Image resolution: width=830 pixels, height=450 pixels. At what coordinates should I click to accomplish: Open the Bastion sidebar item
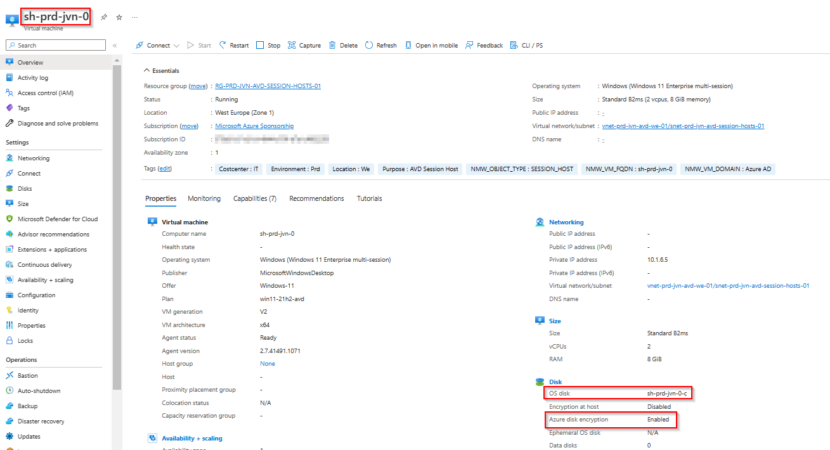pos(27,375)
